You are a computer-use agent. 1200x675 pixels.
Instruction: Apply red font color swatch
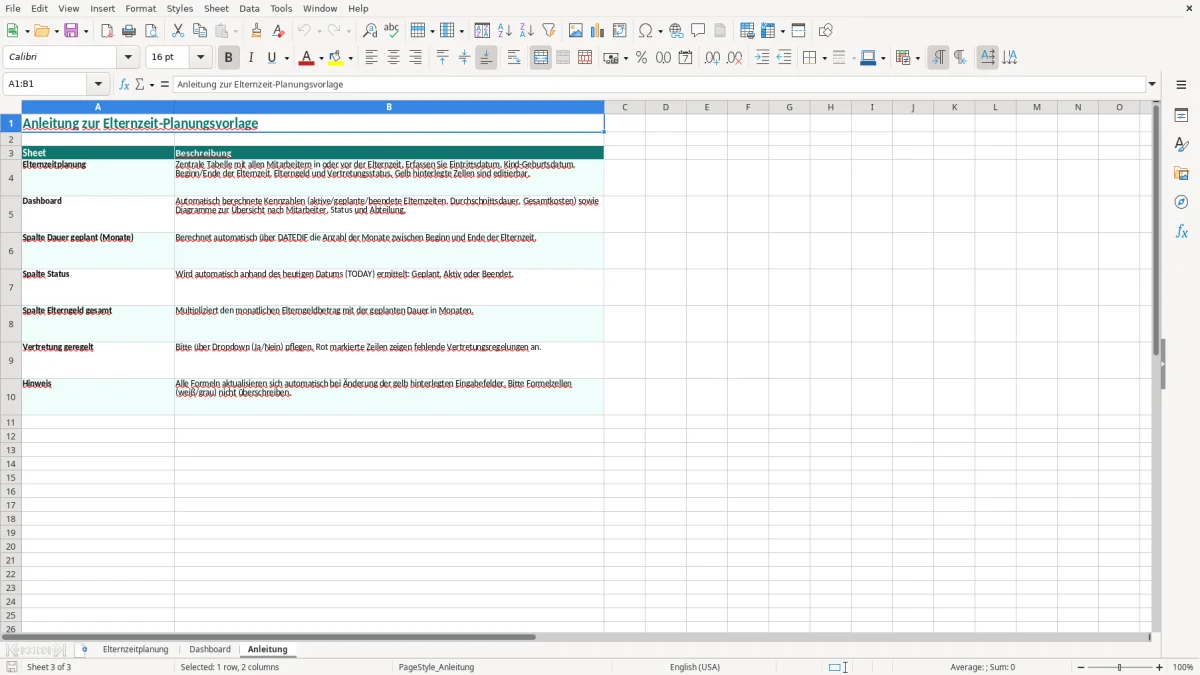coord(306,58)
